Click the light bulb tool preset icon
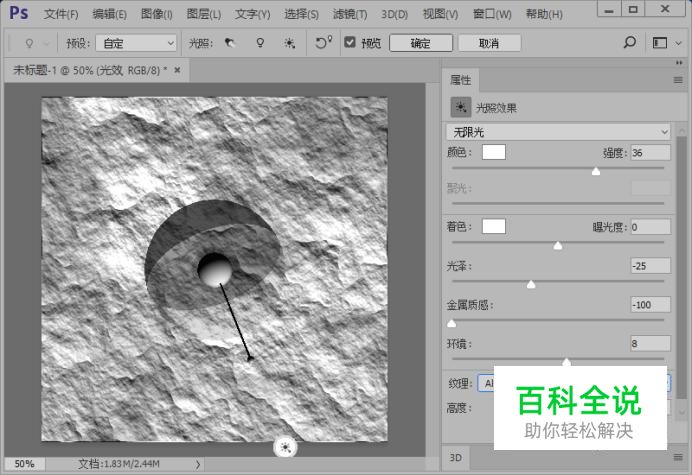 29,43
